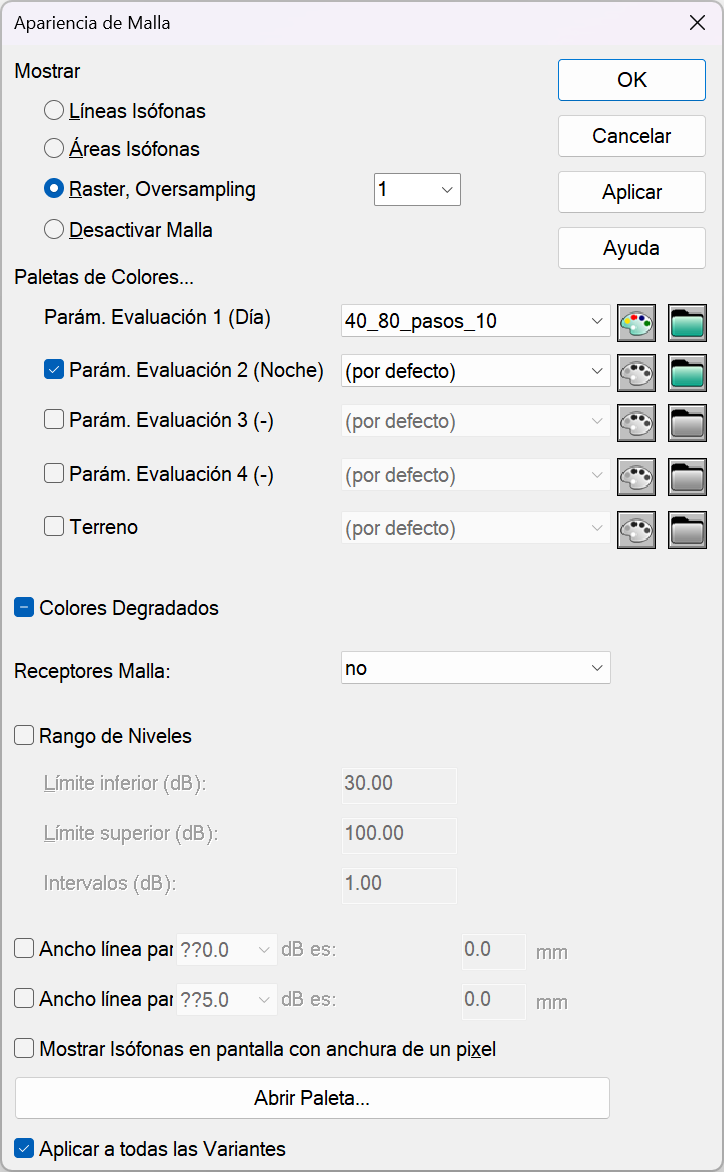724x1172 pixels.
Task: Open folder icon for Parám. Evaluación 1
Action: tap(687, 323)
